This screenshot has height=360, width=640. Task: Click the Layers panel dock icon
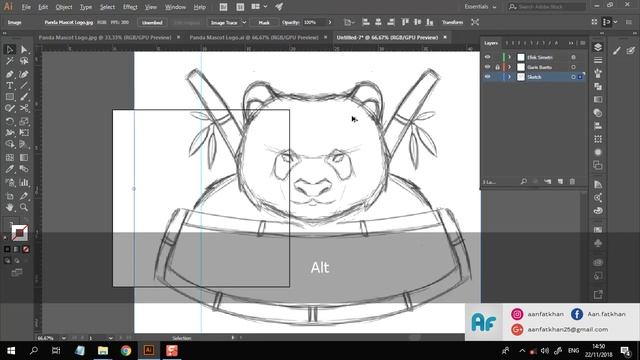(x=598, y=47)
